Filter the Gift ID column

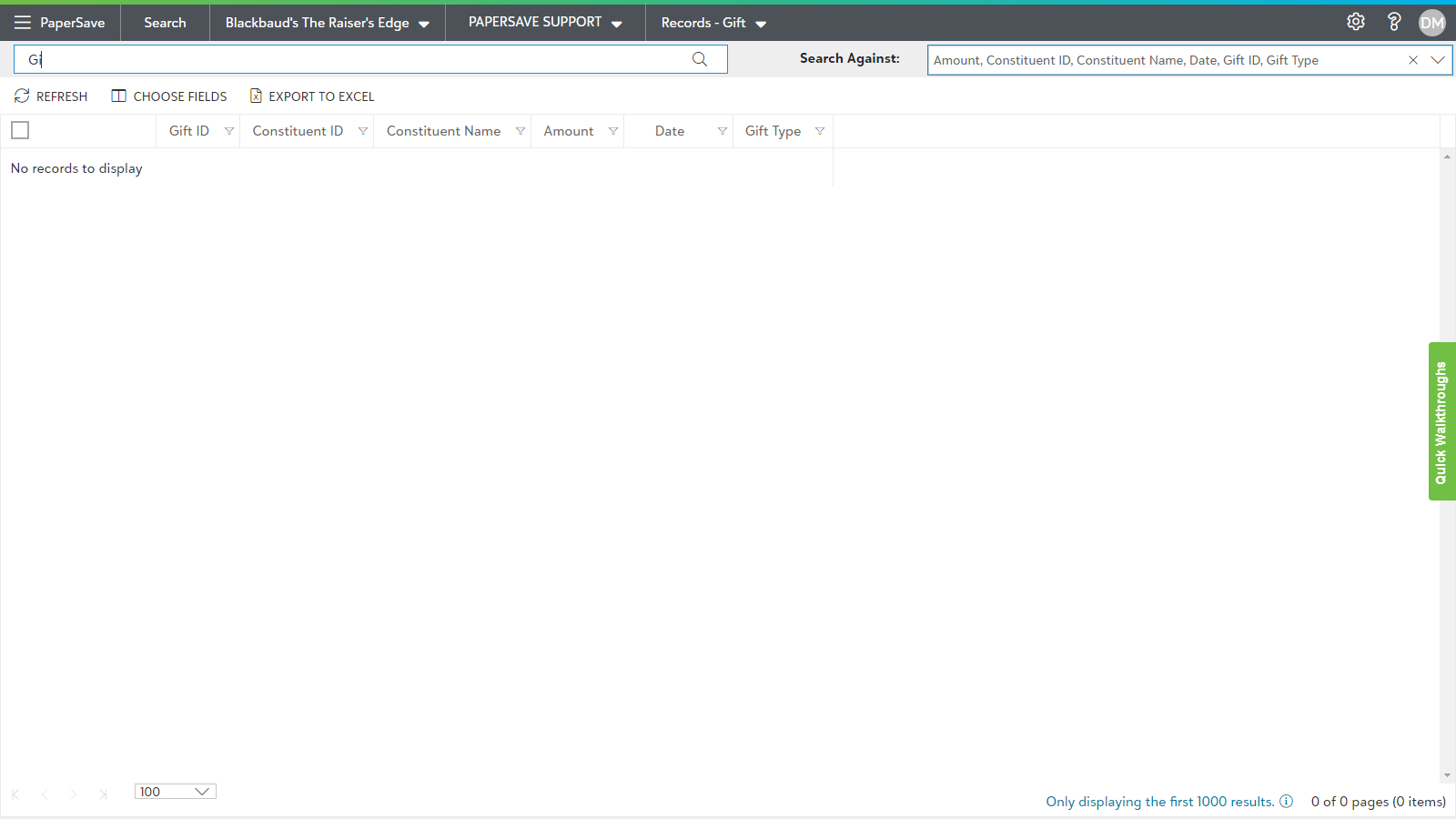pos(229,131)
